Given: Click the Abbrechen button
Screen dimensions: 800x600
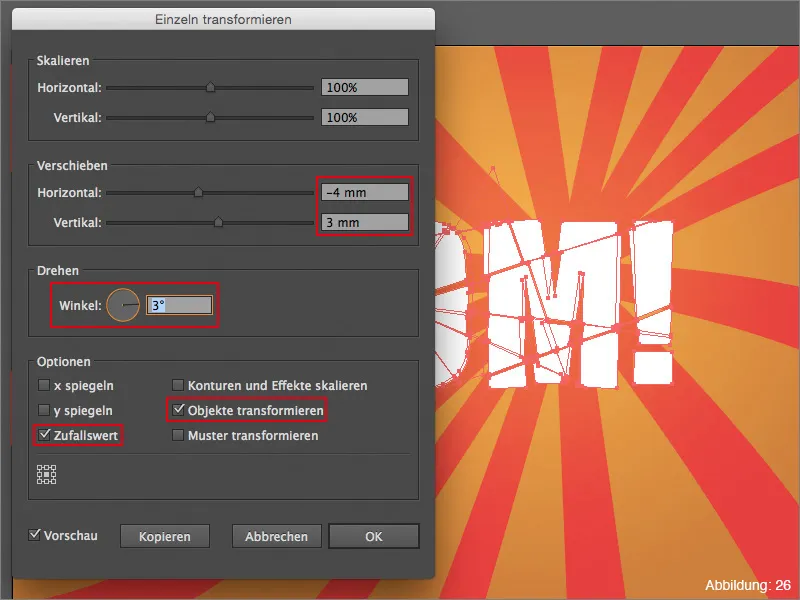Looking at the screenshot, I should point(277,536).
